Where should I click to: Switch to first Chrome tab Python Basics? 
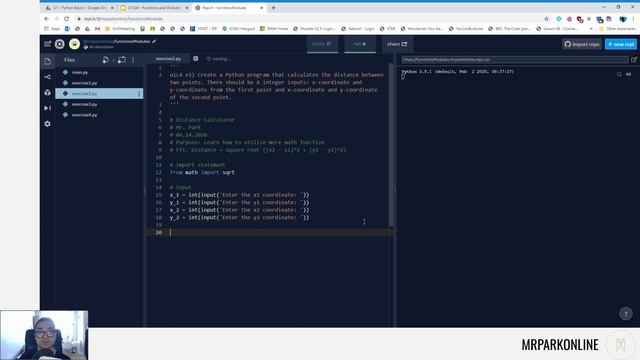(80, 8)
